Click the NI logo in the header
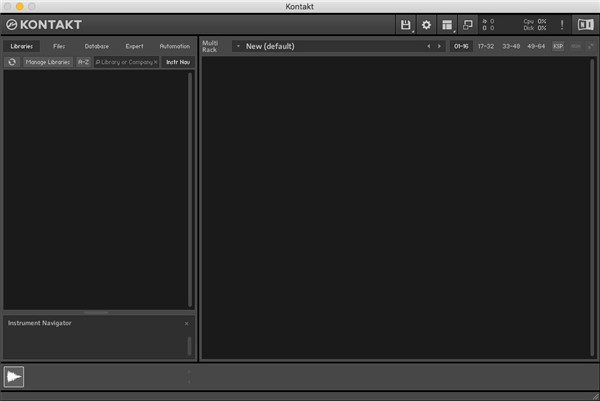Screen dimensions: 600x401 coord(585,25)
